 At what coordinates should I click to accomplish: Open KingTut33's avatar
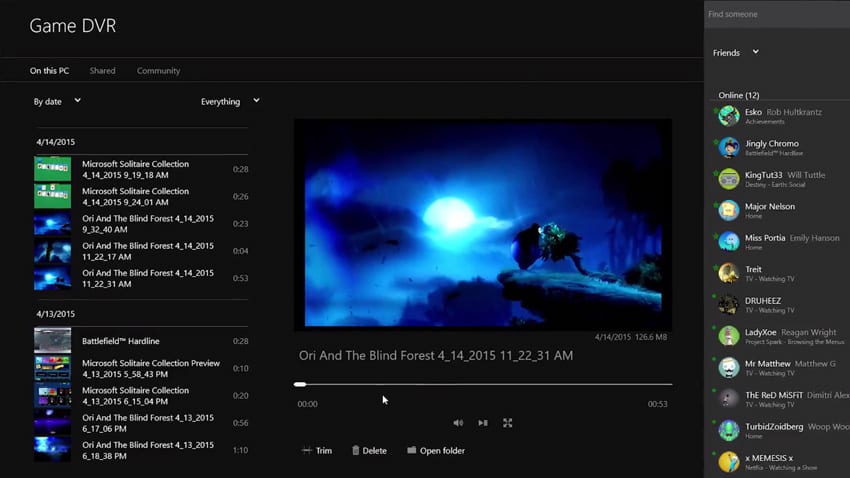tap(729, 179)
